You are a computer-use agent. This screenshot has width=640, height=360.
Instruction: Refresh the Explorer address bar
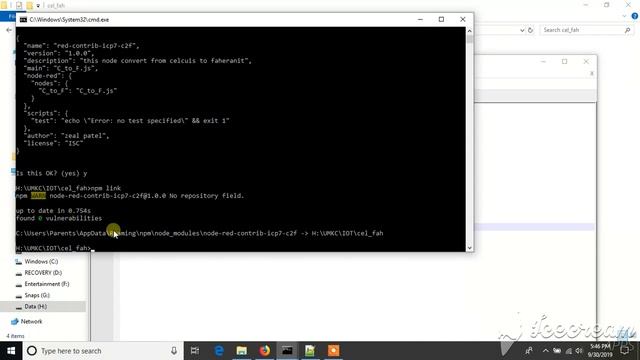click(x=530, y=30)
